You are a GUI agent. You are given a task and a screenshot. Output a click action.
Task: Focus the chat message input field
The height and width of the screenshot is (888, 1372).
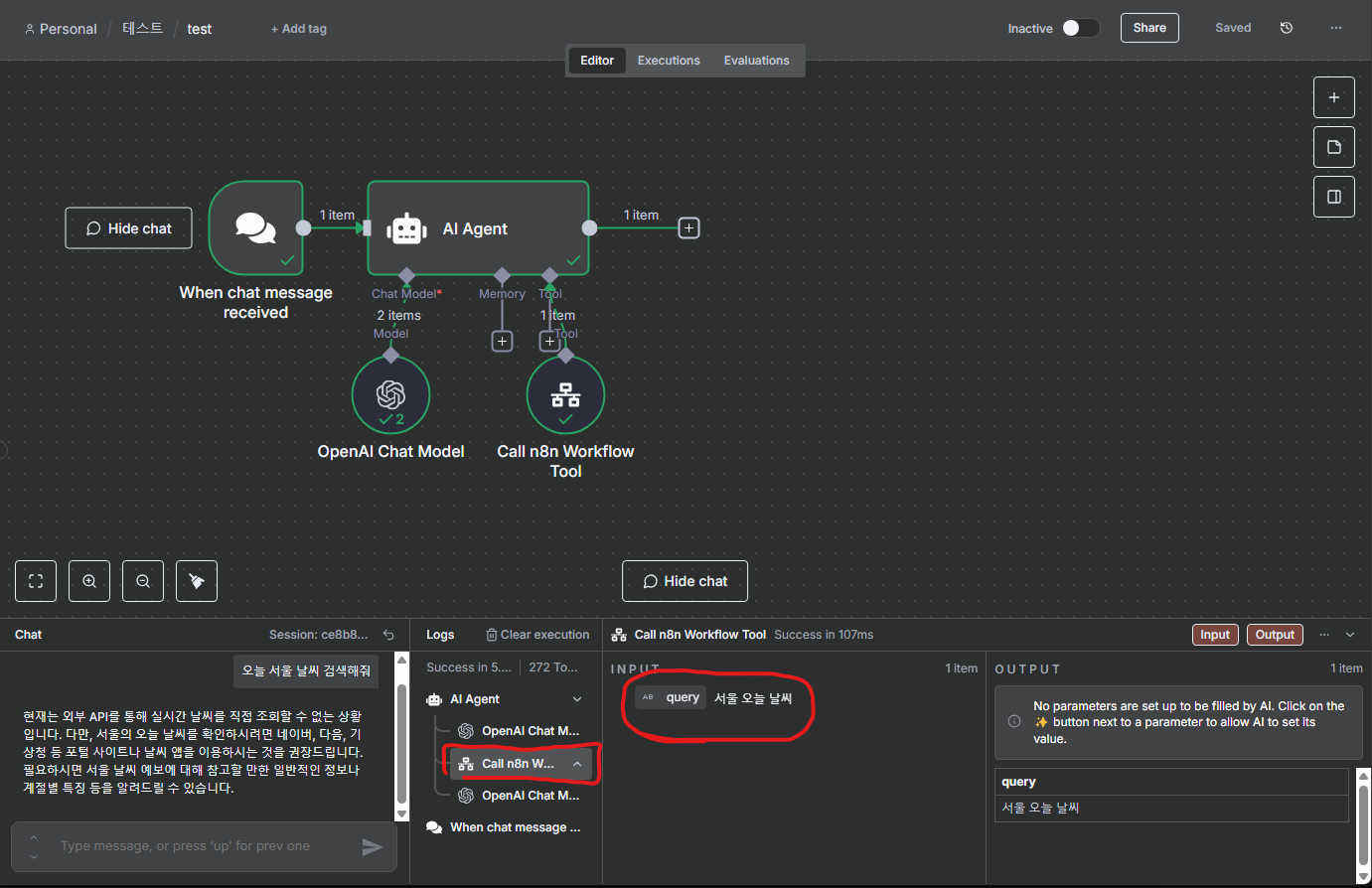pyautogui.click(x=204, y=846)
